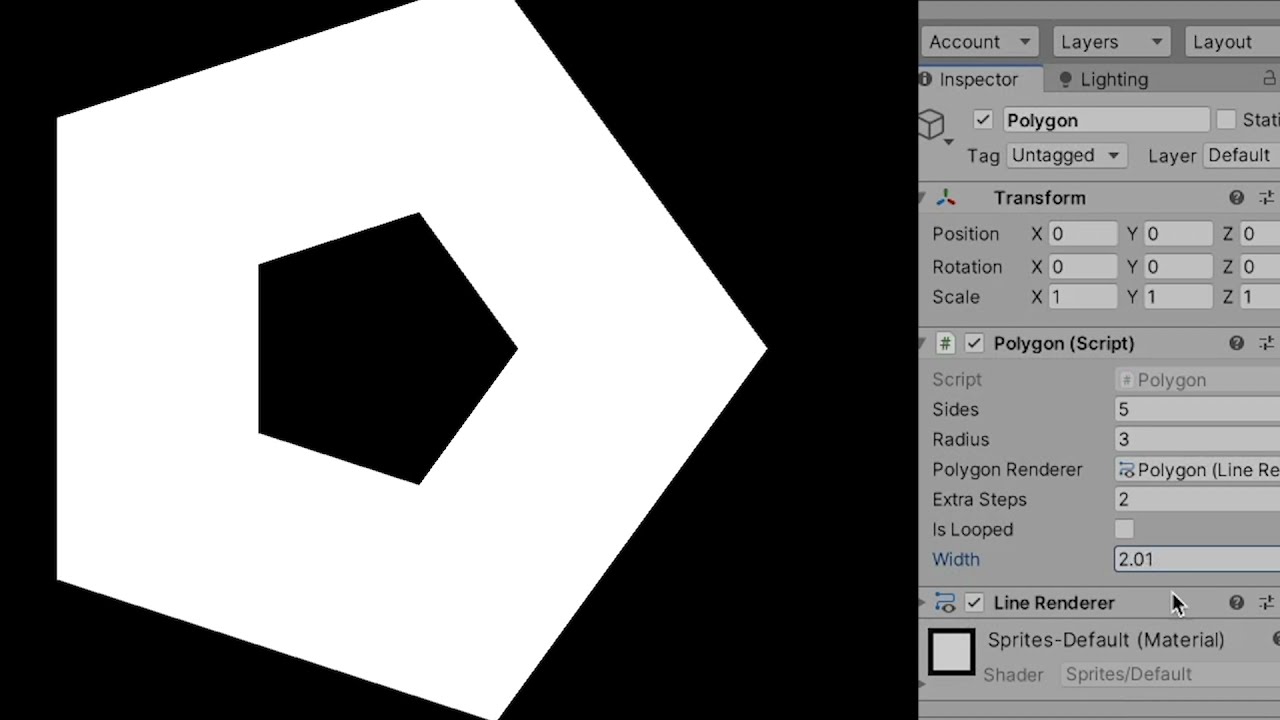Click the Rotation label in Transform
Image resolution: width=1280 pixels, height=720 pixels.
tap(967, 267)
